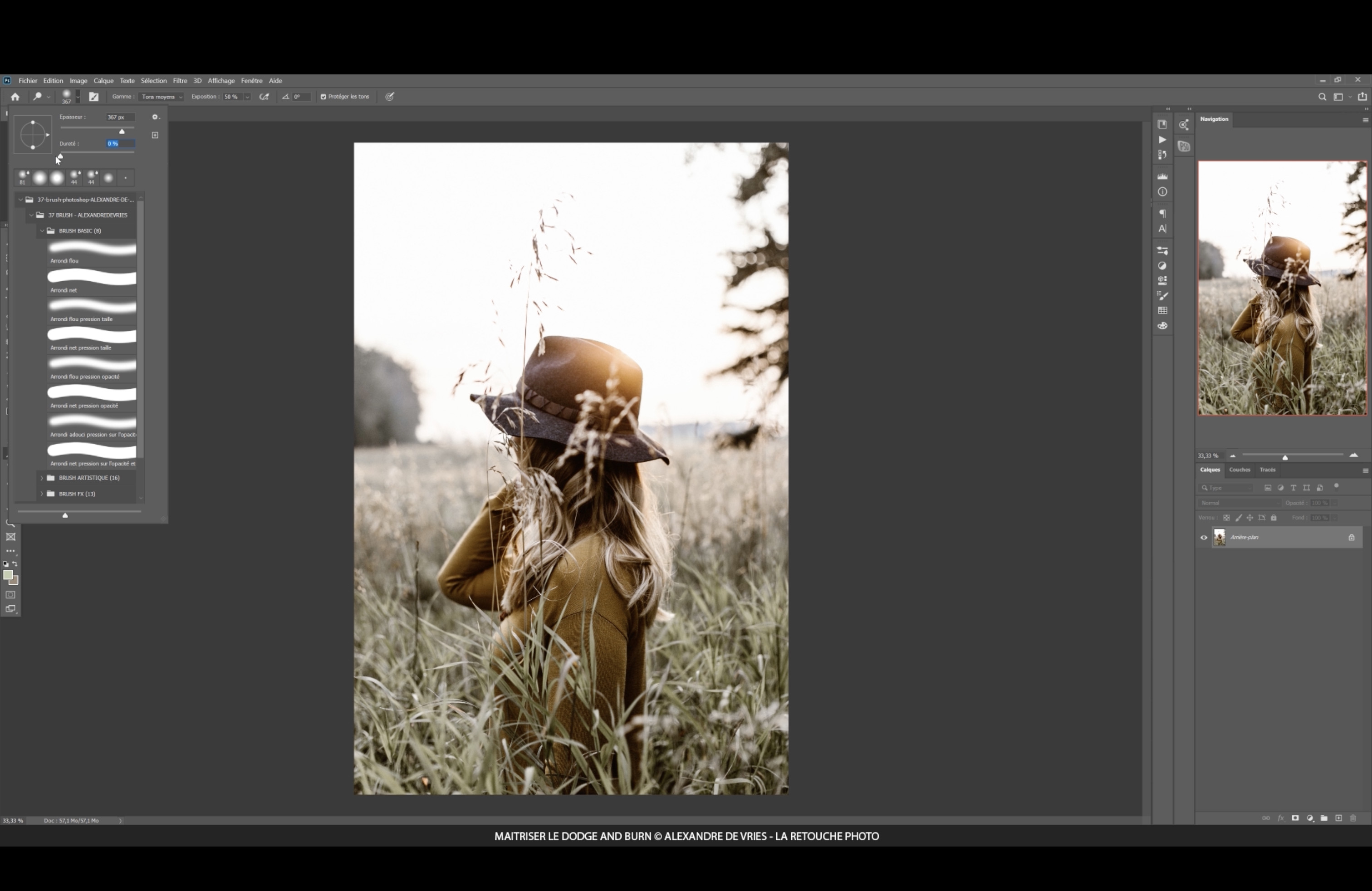
Task: Click the Dureté percentage input field
Action: [120, 143]
